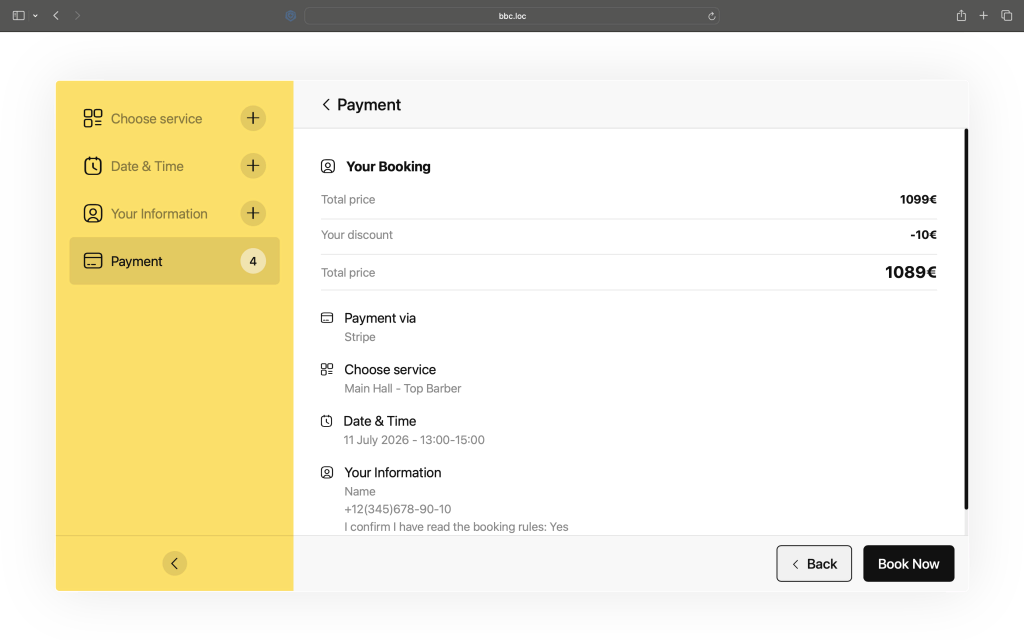The height and width of the screenshot is (640, 1024).
Task: Click the phone number +12(345)678-90-10
Action: coord(398,509)
